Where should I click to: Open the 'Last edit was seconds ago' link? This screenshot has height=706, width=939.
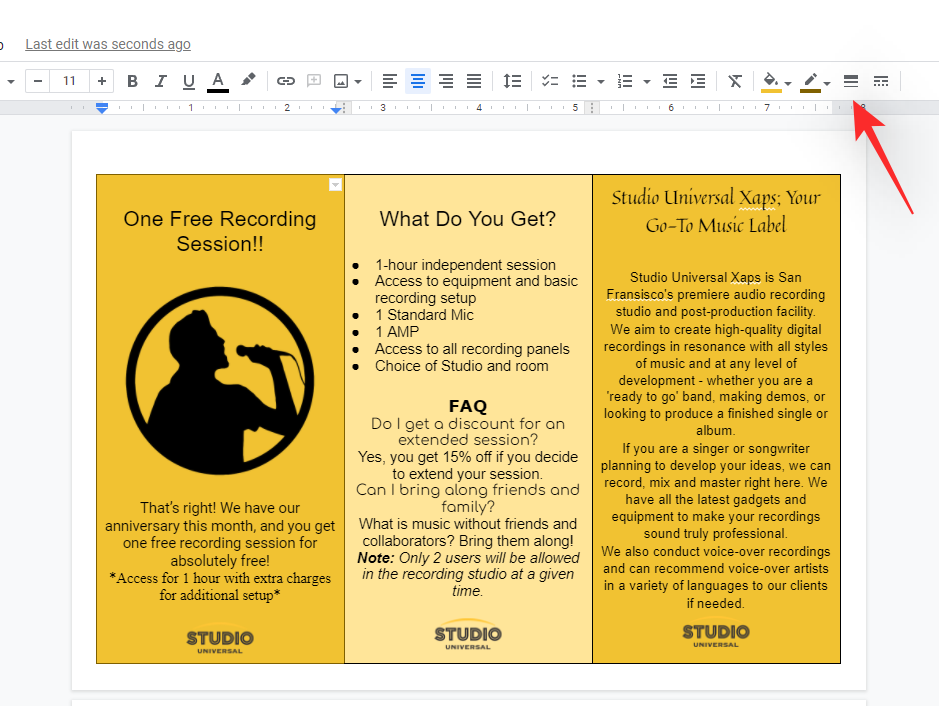click(108, 44)
